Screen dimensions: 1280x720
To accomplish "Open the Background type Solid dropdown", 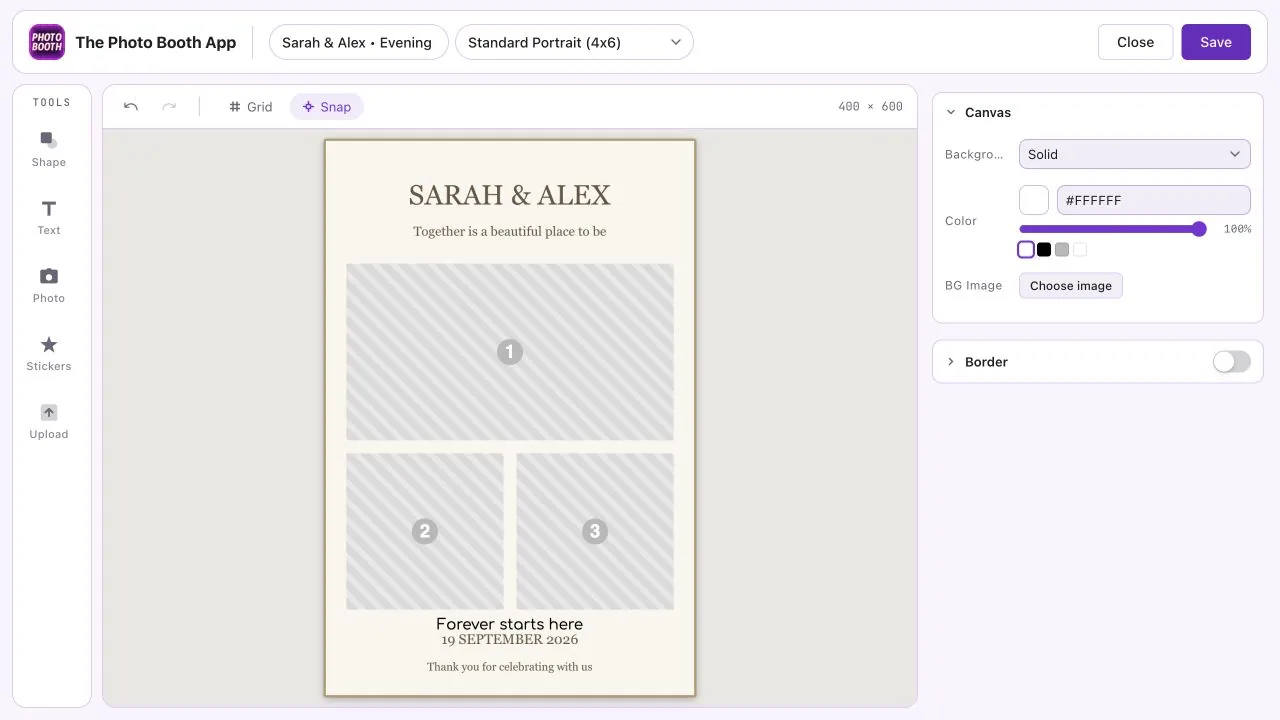I will (1134, 154).
